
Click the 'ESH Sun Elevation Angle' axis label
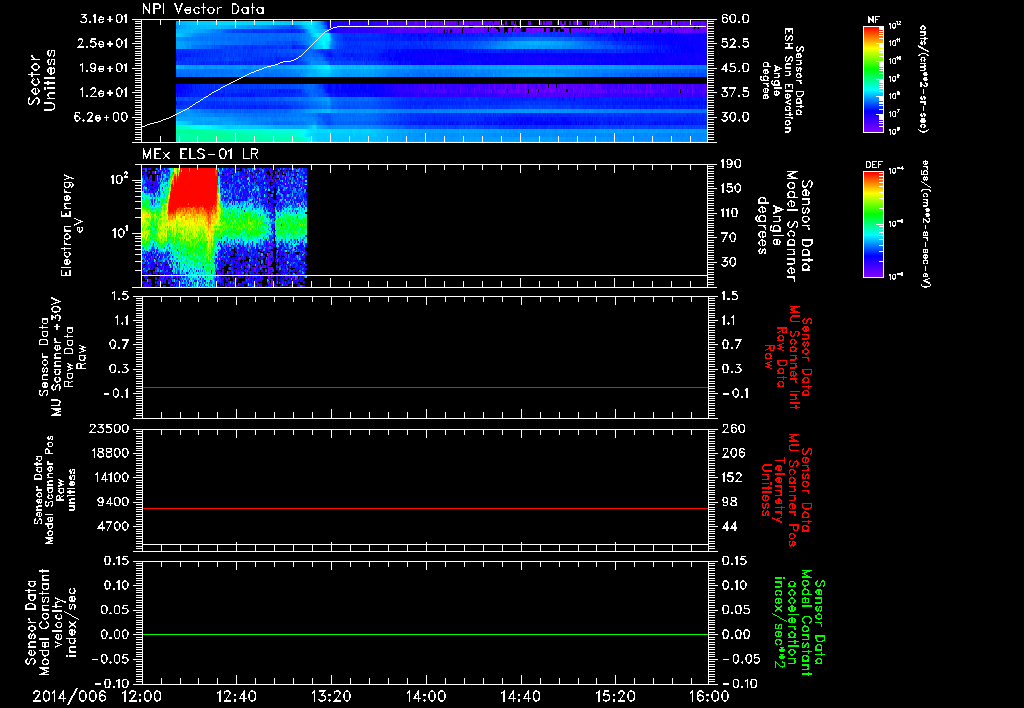[782, 80]
